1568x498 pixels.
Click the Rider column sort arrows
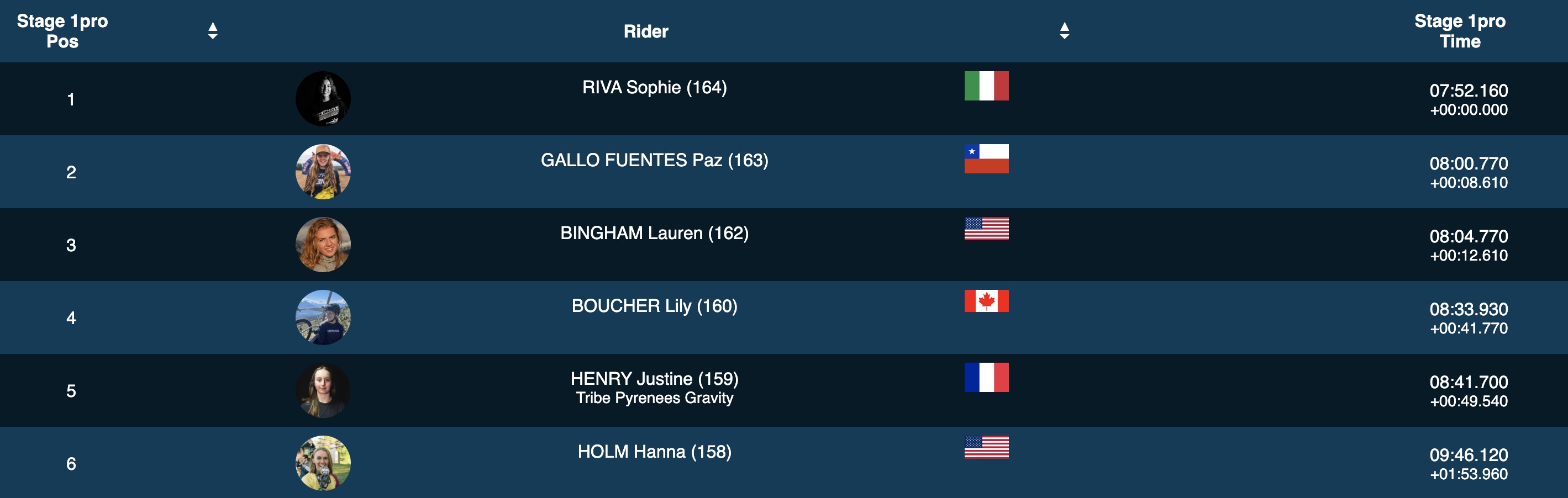pyautogui.click(x=1064, y=31)
